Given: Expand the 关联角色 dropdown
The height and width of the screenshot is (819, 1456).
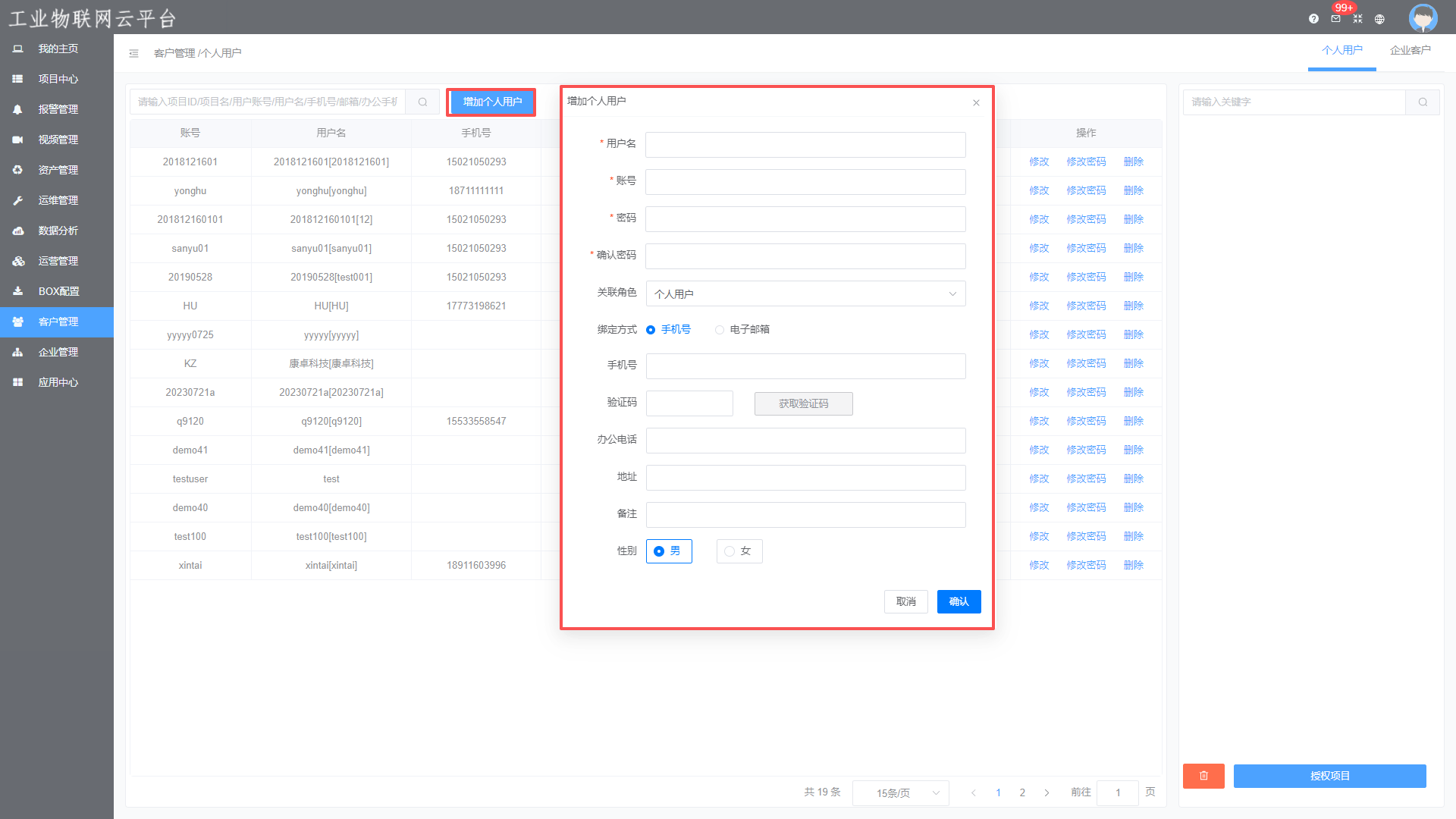Looking at the screenshot, I should tap(805, 294).
